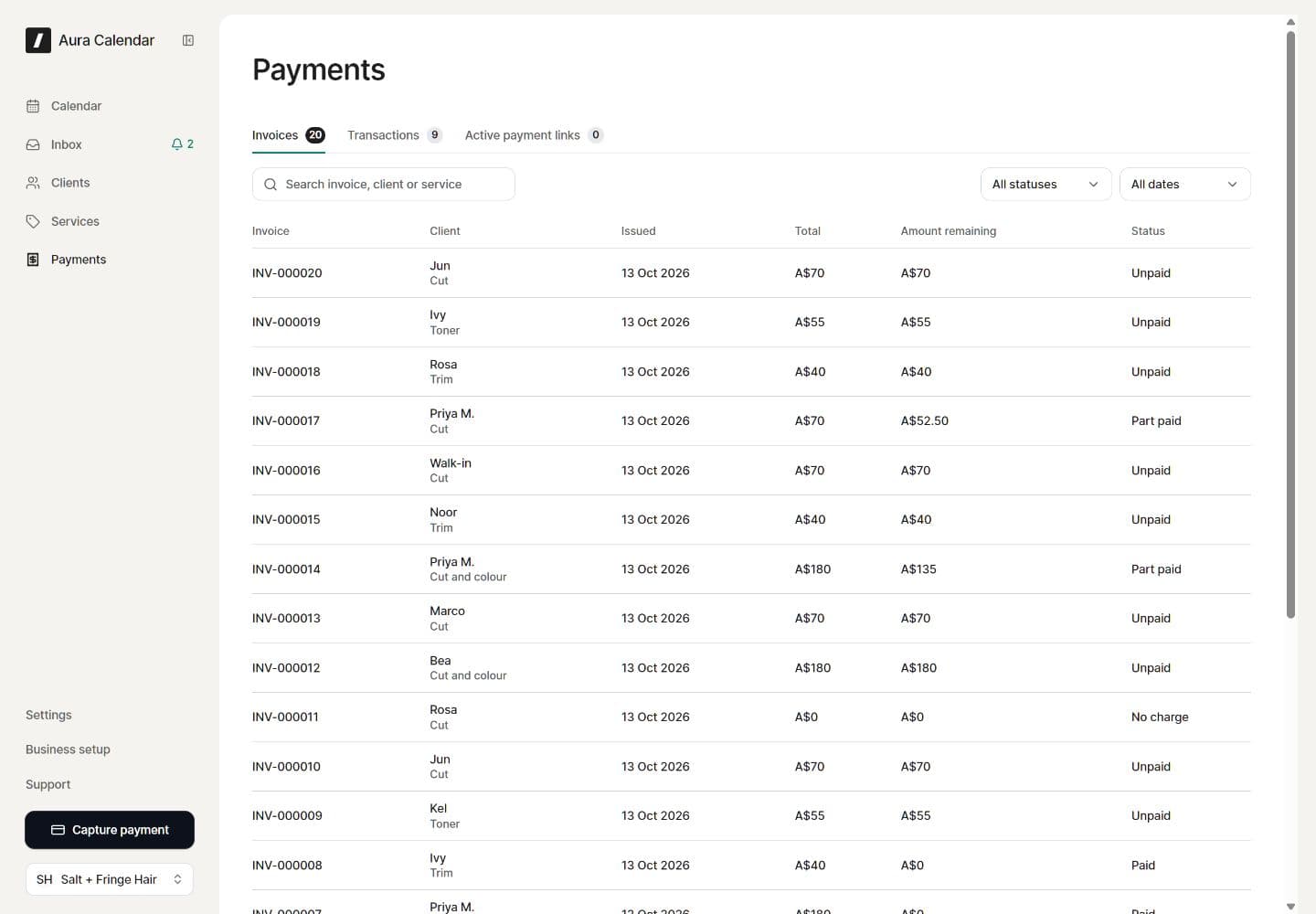Click the Calendar icon in the sidebar
The width and height of the screenshot is (1316, 914).
tap(33, 106)
